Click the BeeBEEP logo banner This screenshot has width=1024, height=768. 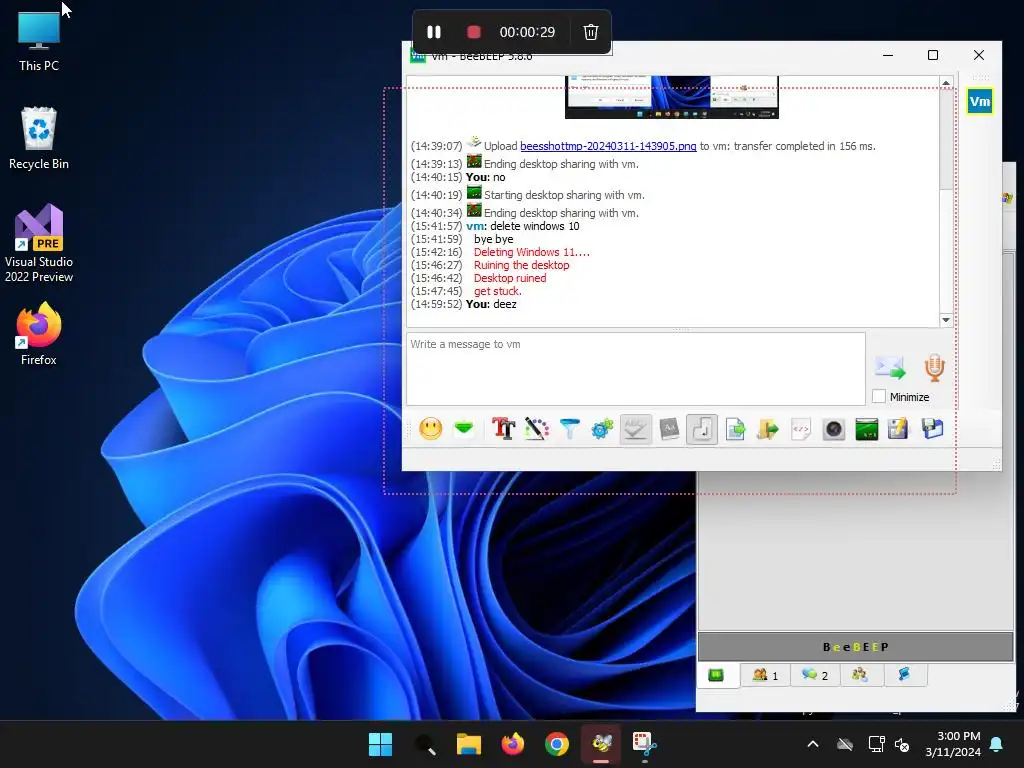click(x=856, y=647)
